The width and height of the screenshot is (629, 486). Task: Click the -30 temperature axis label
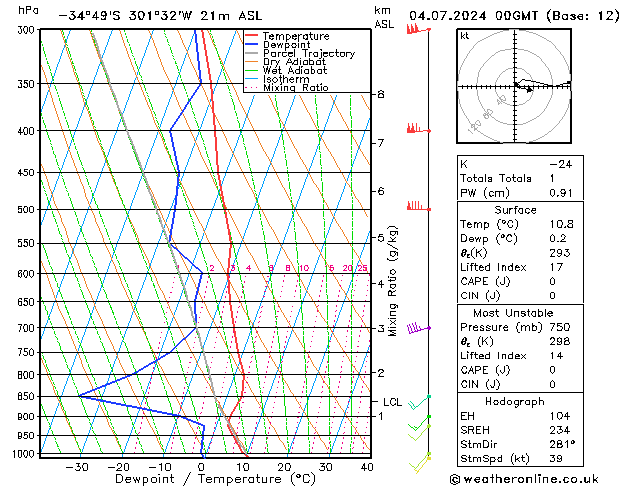tap(77, 467)
